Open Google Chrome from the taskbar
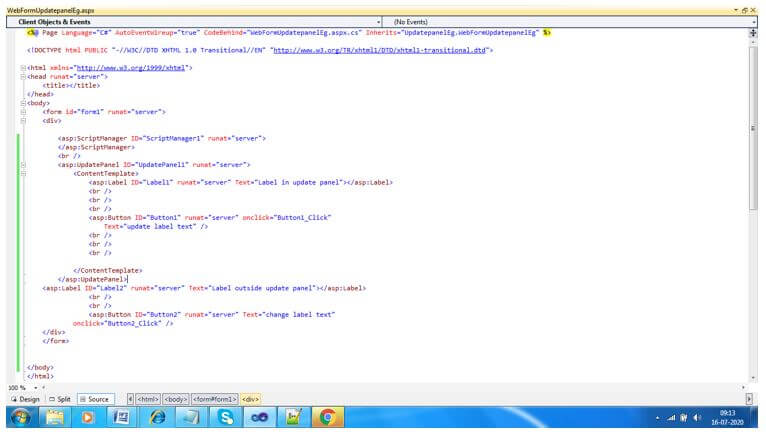 coord(327,417)
